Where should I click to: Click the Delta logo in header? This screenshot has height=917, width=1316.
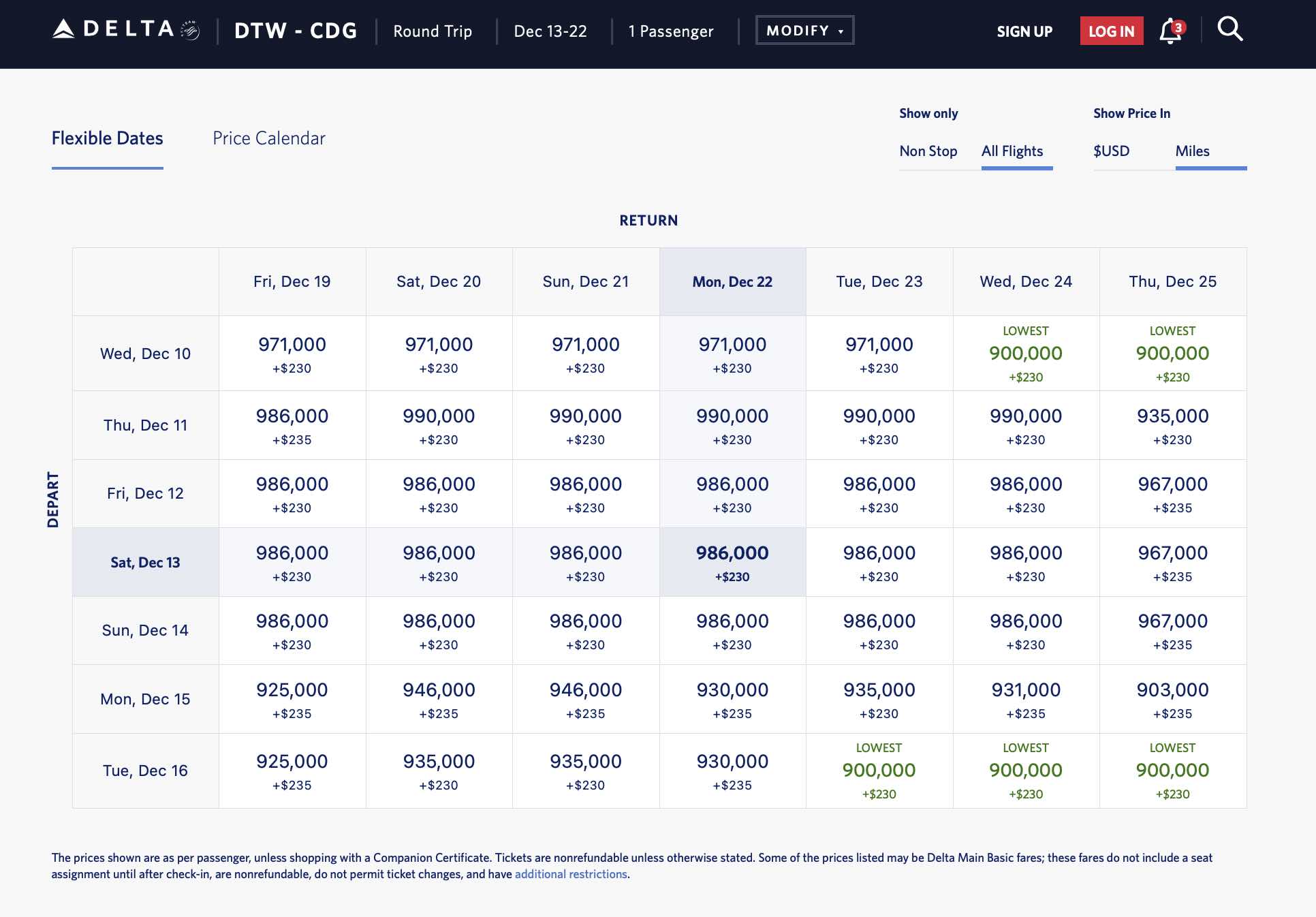(x=125, y=30)
